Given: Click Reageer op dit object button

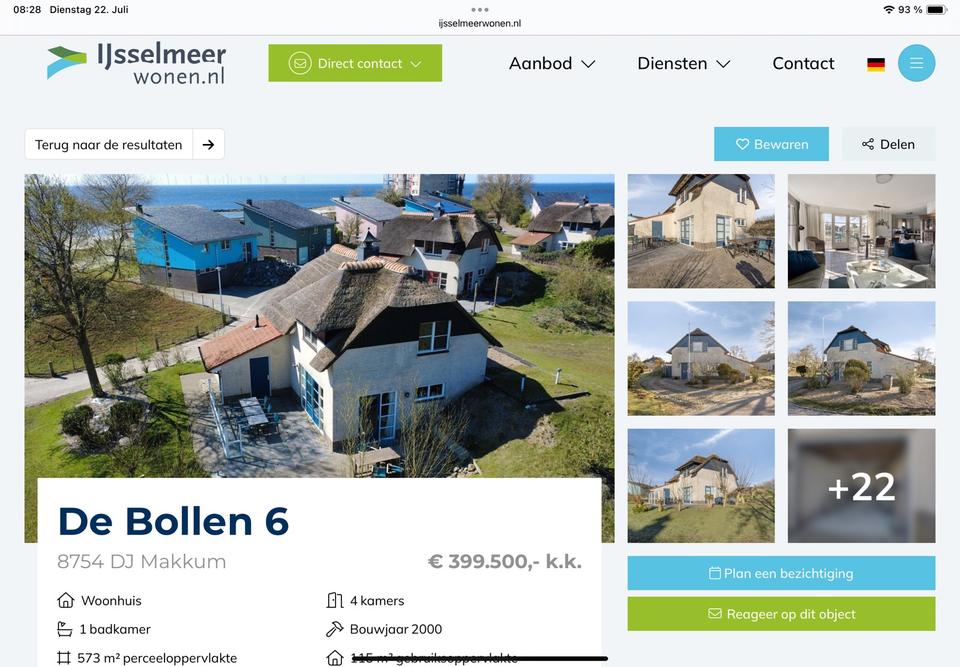Looking at the screenshot, I should coord(781,614).
